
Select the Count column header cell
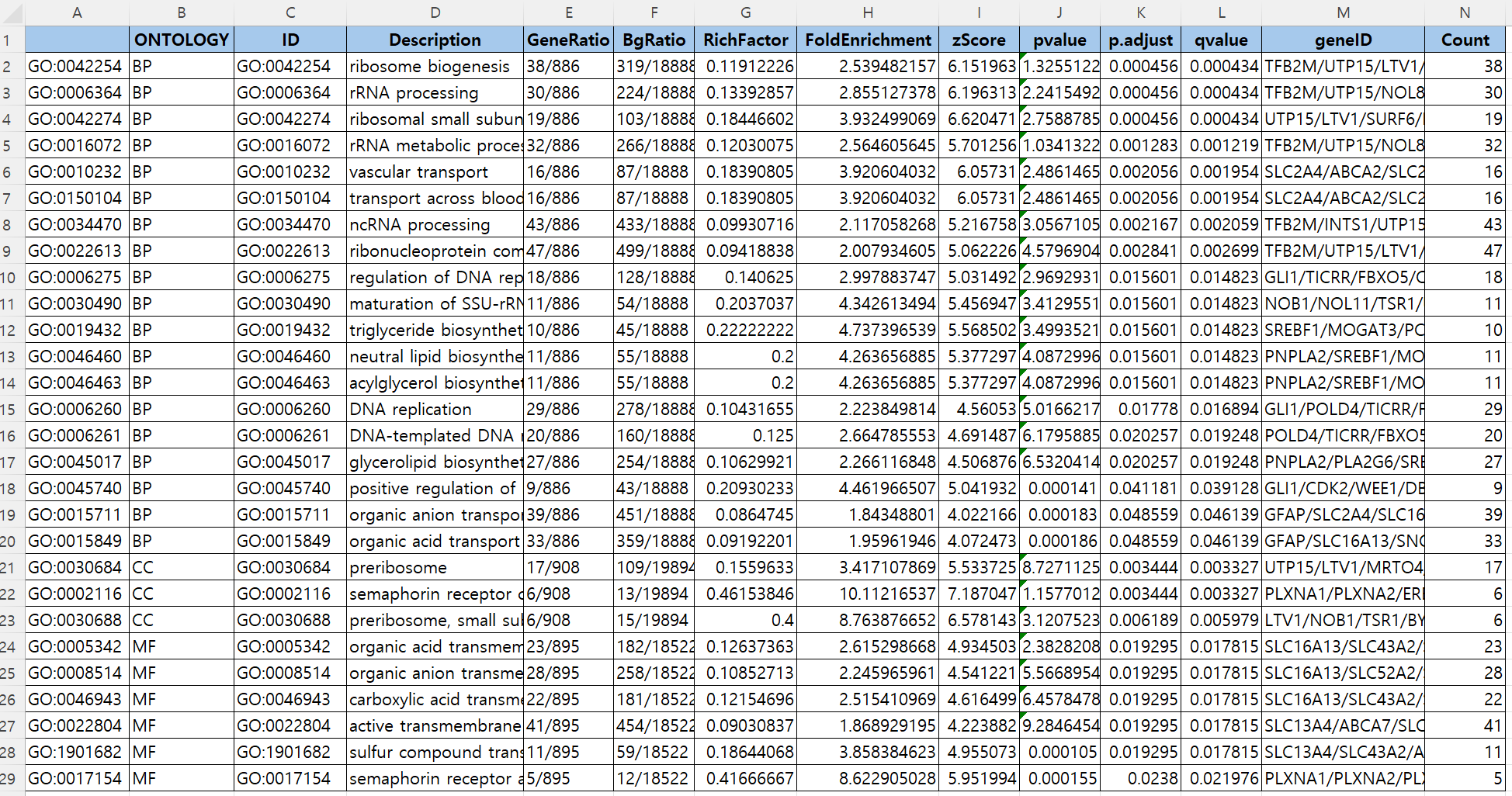point(1465,40)
